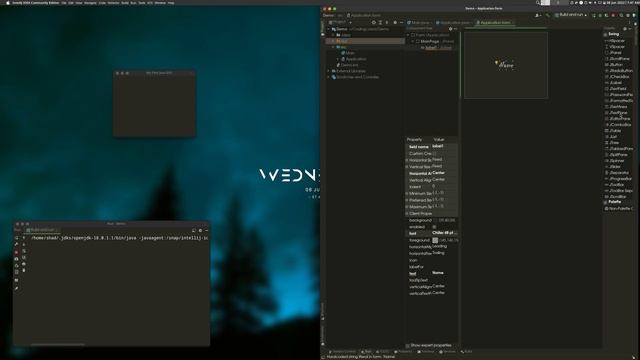Click the Apple logo in the menu bar
Viewport: 640px width, 360px height.
click(x=7, y=2)
